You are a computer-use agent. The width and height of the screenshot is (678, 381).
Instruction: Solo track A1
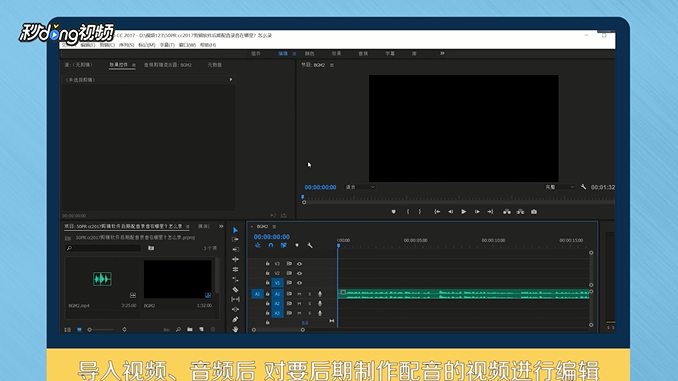(310, 294)
